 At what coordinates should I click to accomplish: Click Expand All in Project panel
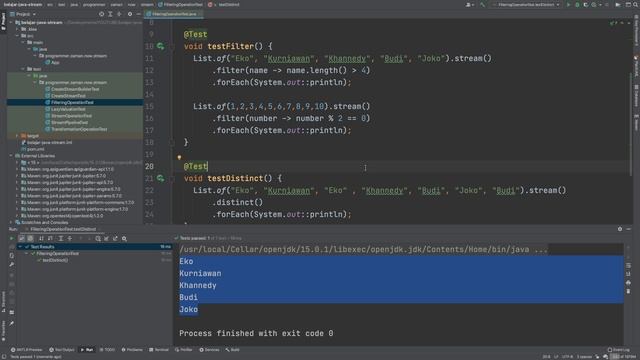(110, 14)
